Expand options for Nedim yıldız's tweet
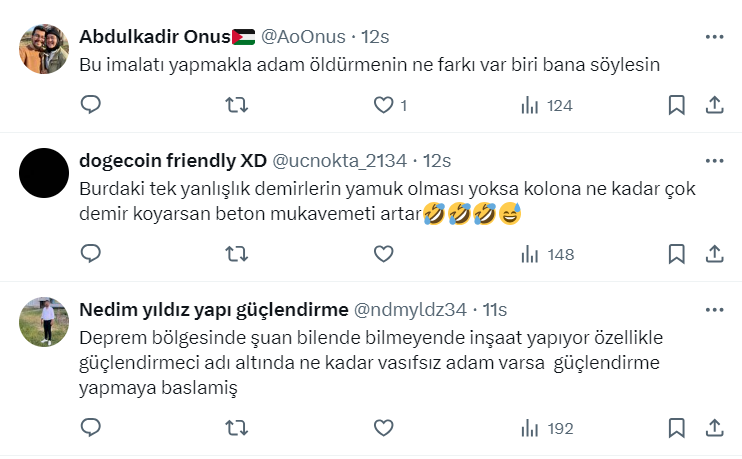 (714, 309)
